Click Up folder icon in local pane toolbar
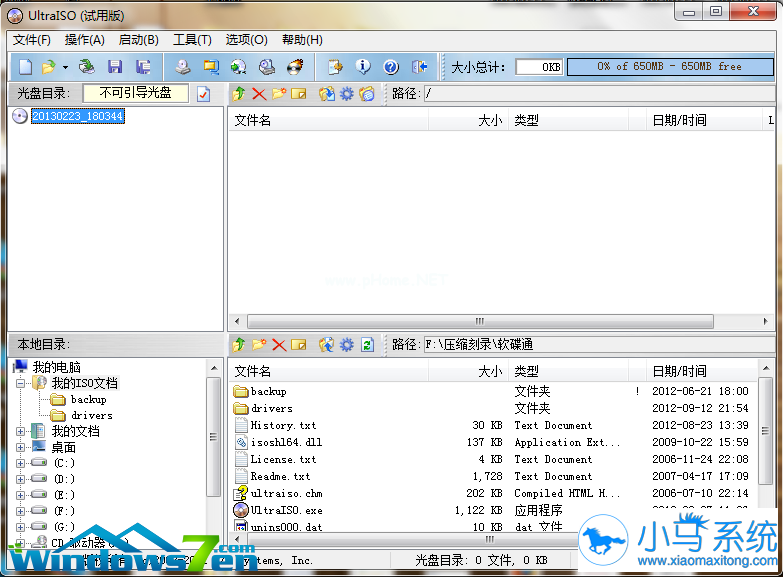The image size is (783, 577). click(239, 345)
